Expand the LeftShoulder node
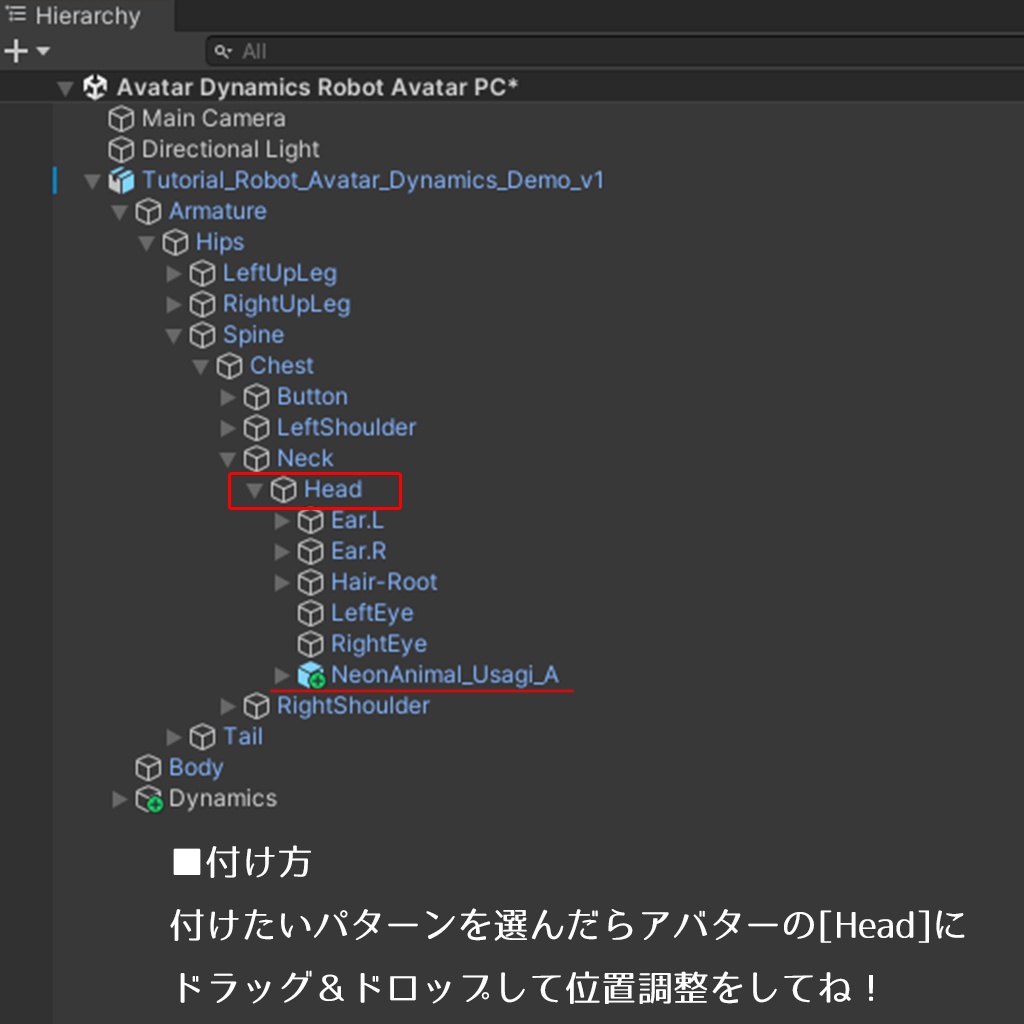 click(x=227, y=428)
